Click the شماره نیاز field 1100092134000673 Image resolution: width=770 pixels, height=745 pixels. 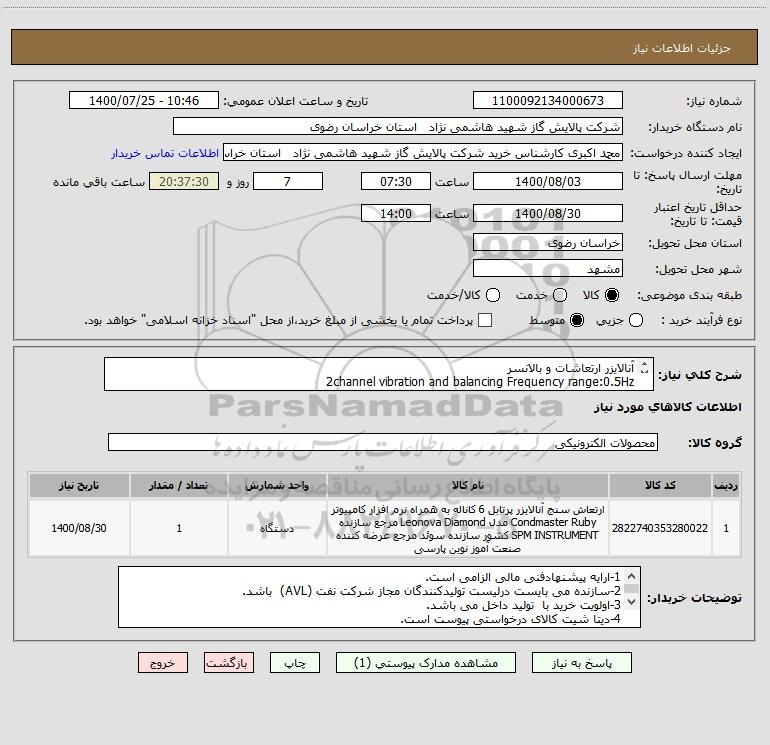[x=548, y=100]
